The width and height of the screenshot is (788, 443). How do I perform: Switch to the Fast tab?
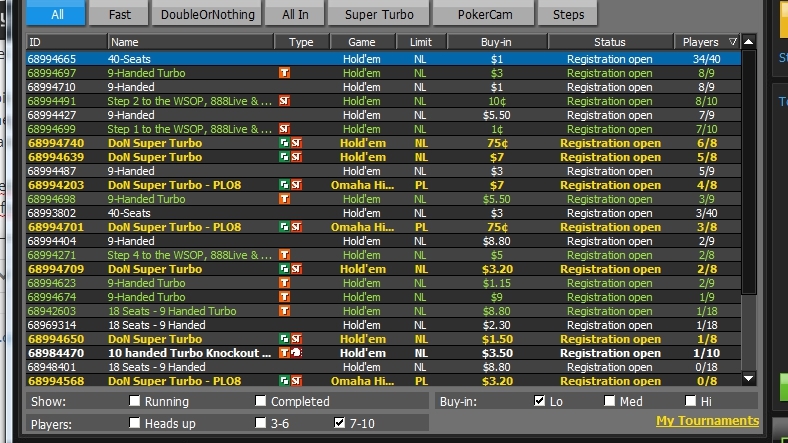(x=119, y=13)
